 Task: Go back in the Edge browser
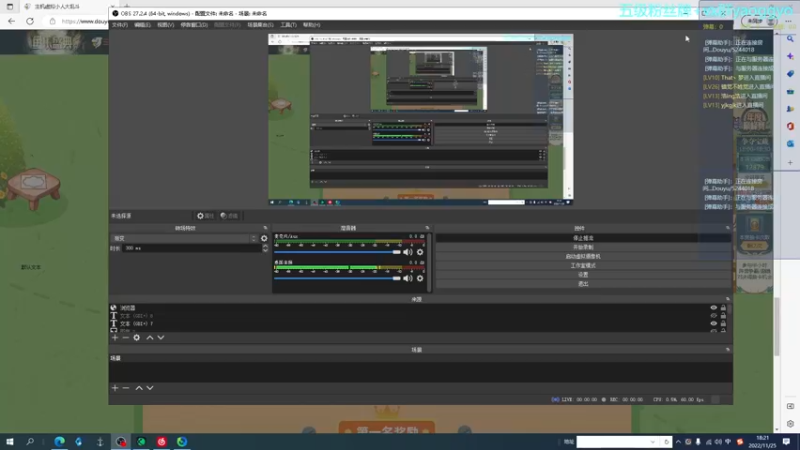11,21
